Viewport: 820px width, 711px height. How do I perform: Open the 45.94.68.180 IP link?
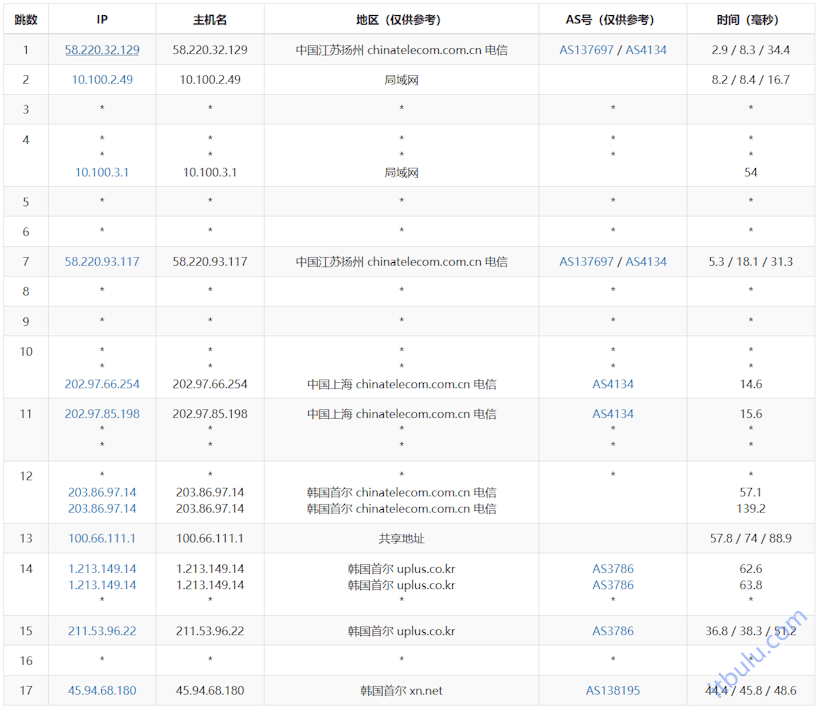pyautogui.click(x=101, y=690)
